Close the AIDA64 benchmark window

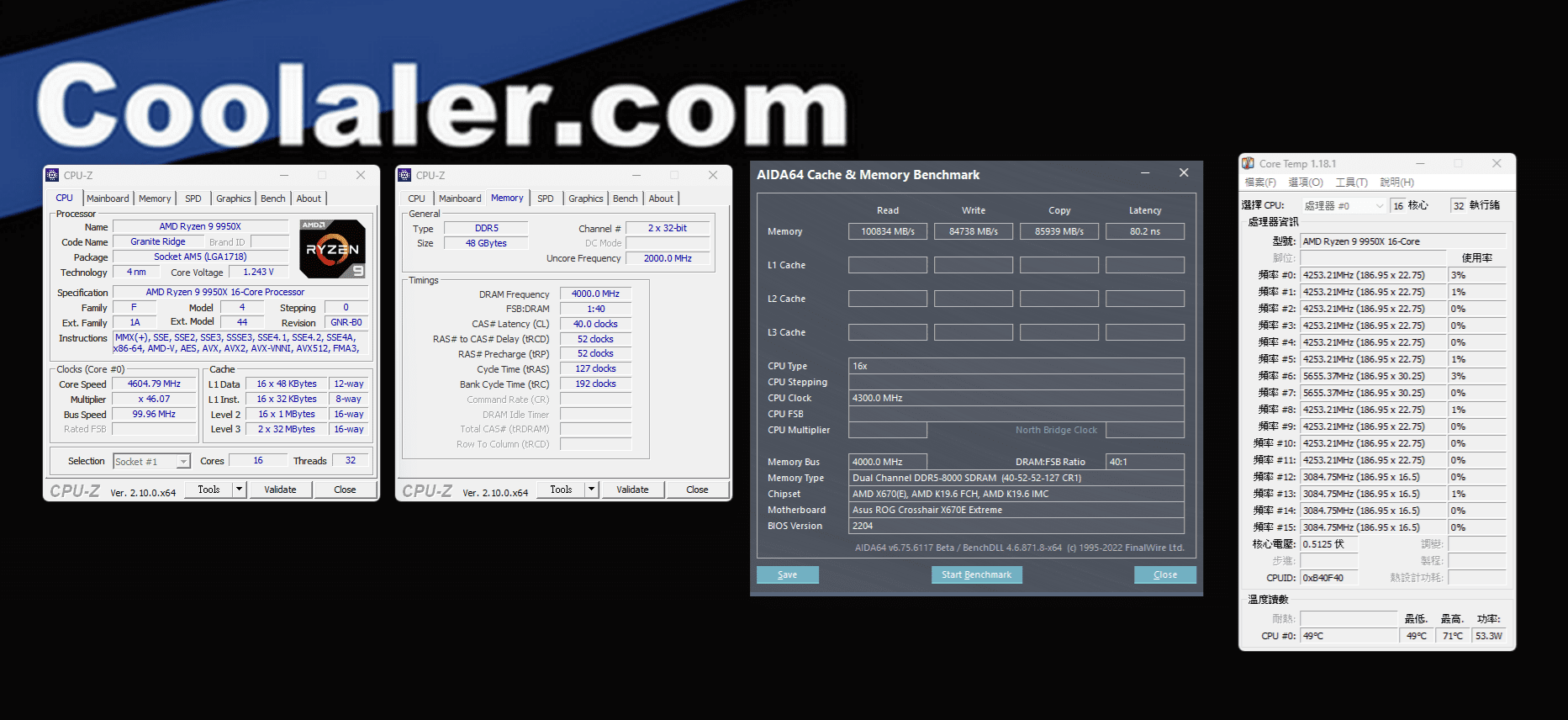[x=1184, y=173]
